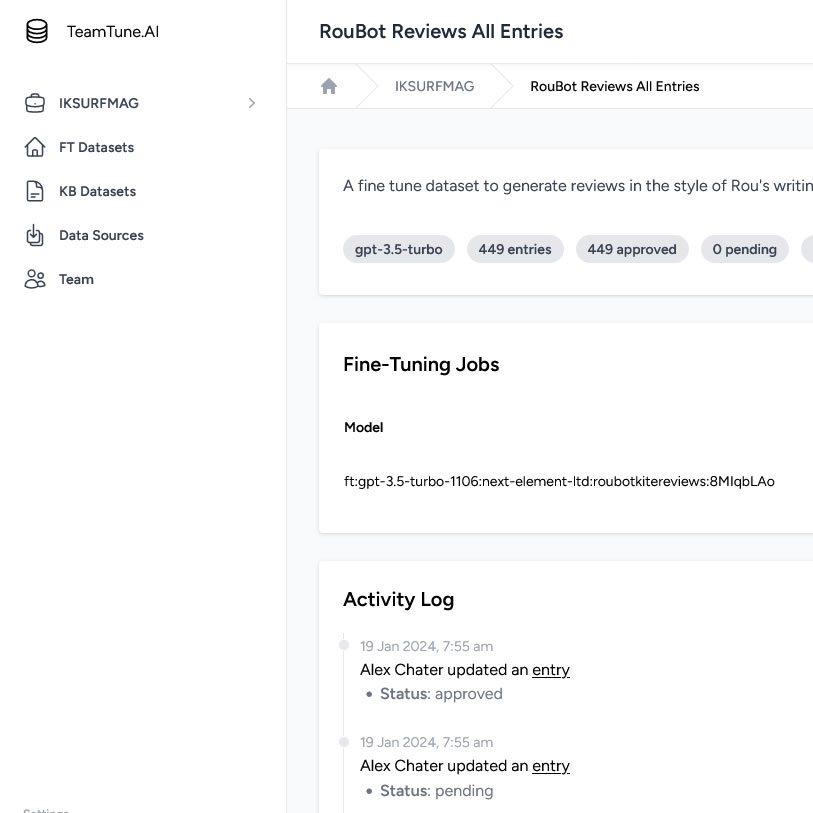Click the 0 pending badge
The height and width of the screenshot is (813, 813).
point(744,249)
